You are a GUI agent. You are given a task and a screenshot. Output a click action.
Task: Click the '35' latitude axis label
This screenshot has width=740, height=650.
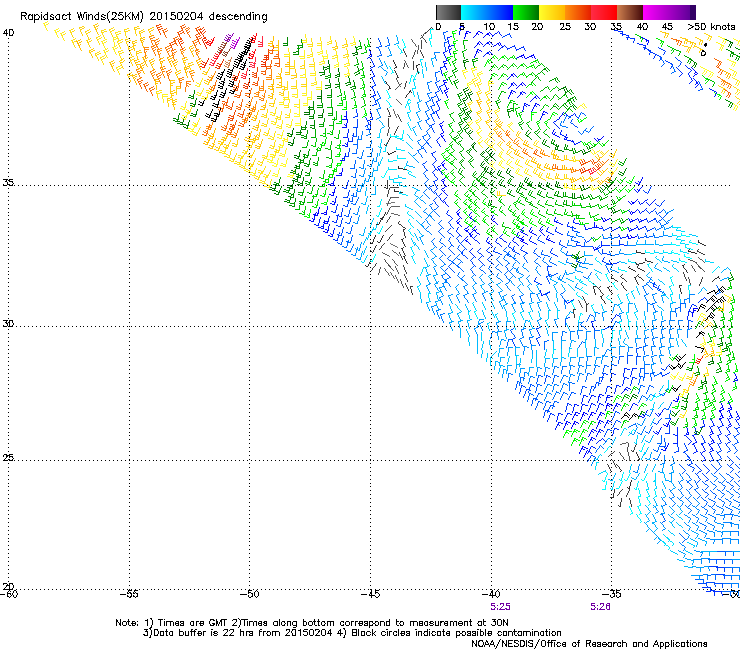click(8, 182)
